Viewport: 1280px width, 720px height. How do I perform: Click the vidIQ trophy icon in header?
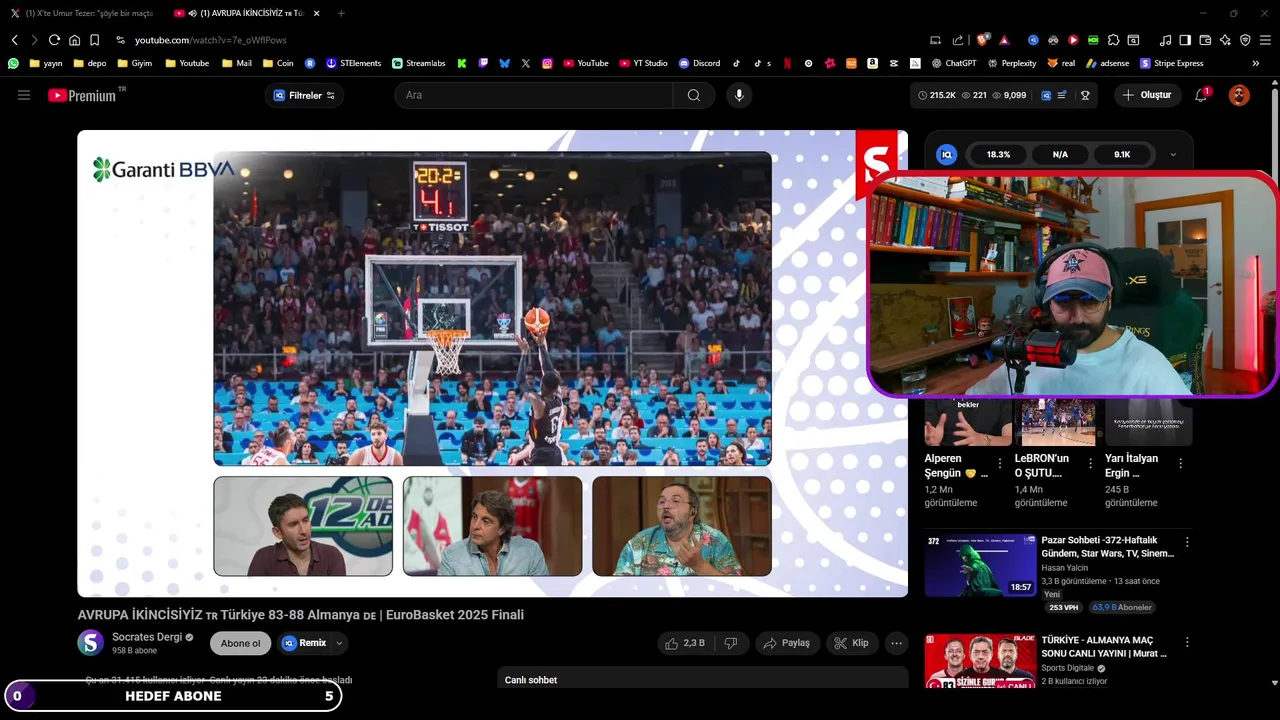pos(1085,95)
